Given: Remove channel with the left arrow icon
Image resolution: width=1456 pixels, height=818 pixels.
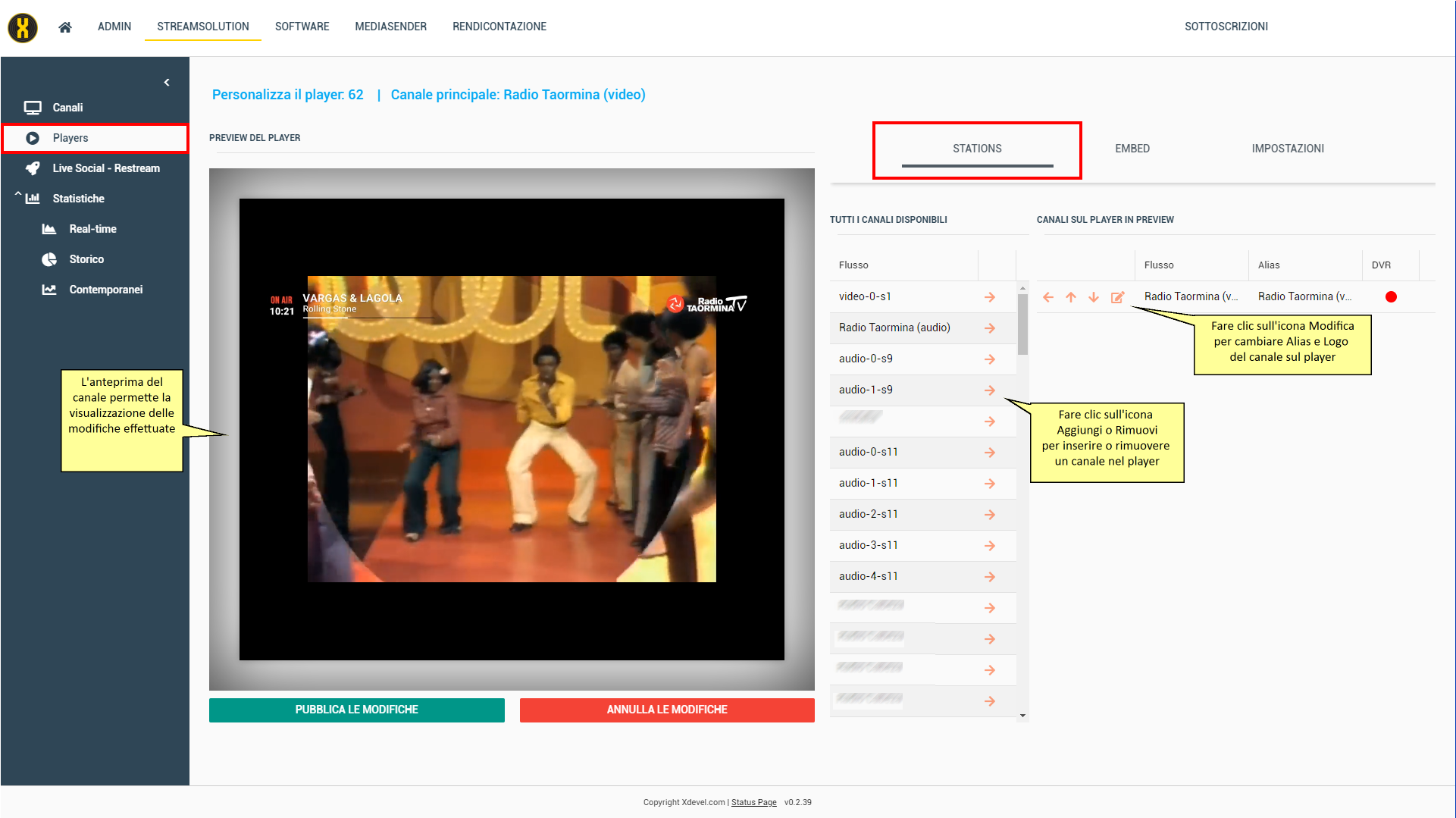Looking at the screenshot, I should (1048, 297).
